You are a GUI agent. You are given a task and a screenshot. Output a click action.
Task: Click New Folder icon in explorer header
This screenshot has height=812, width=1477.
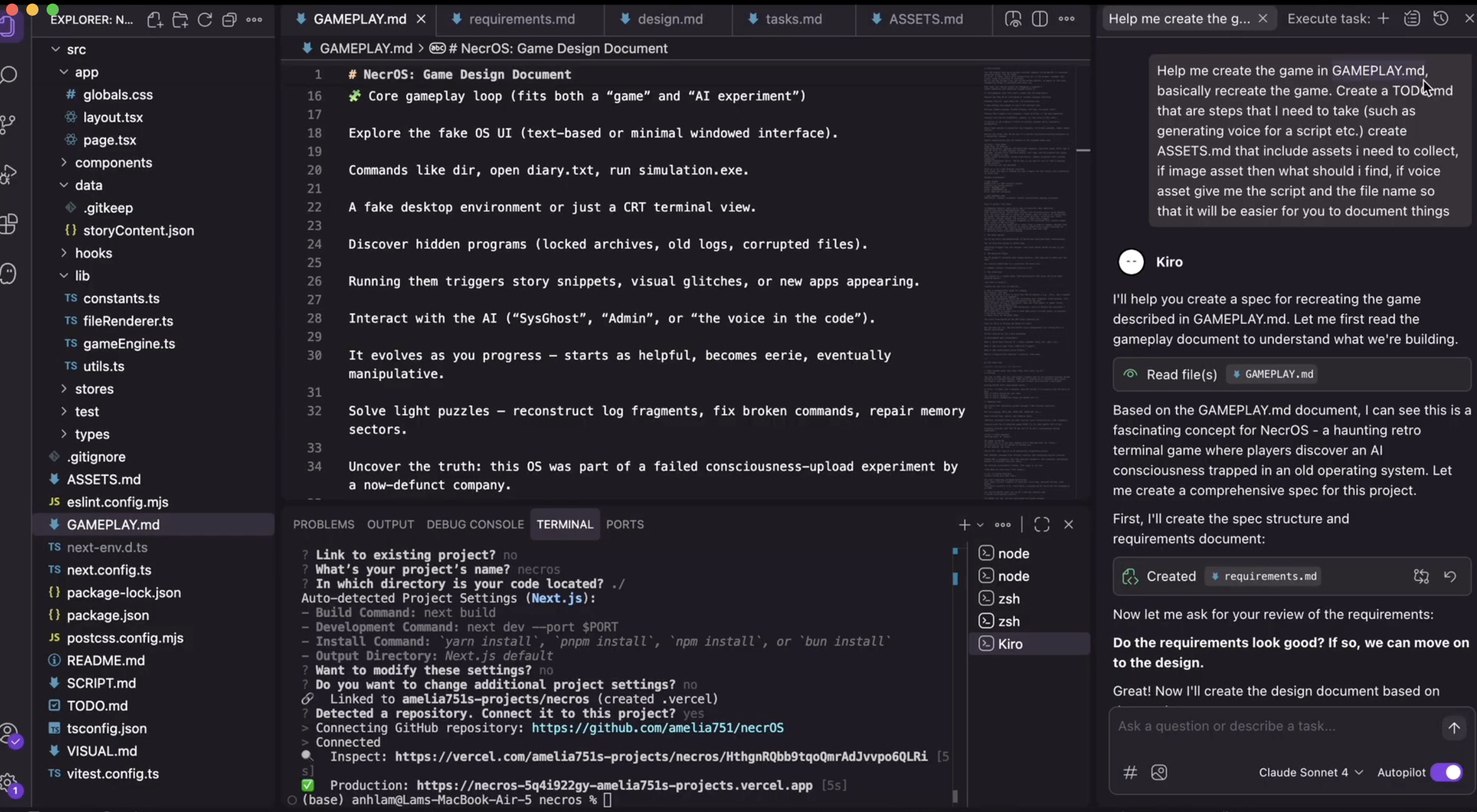point(180,20)
